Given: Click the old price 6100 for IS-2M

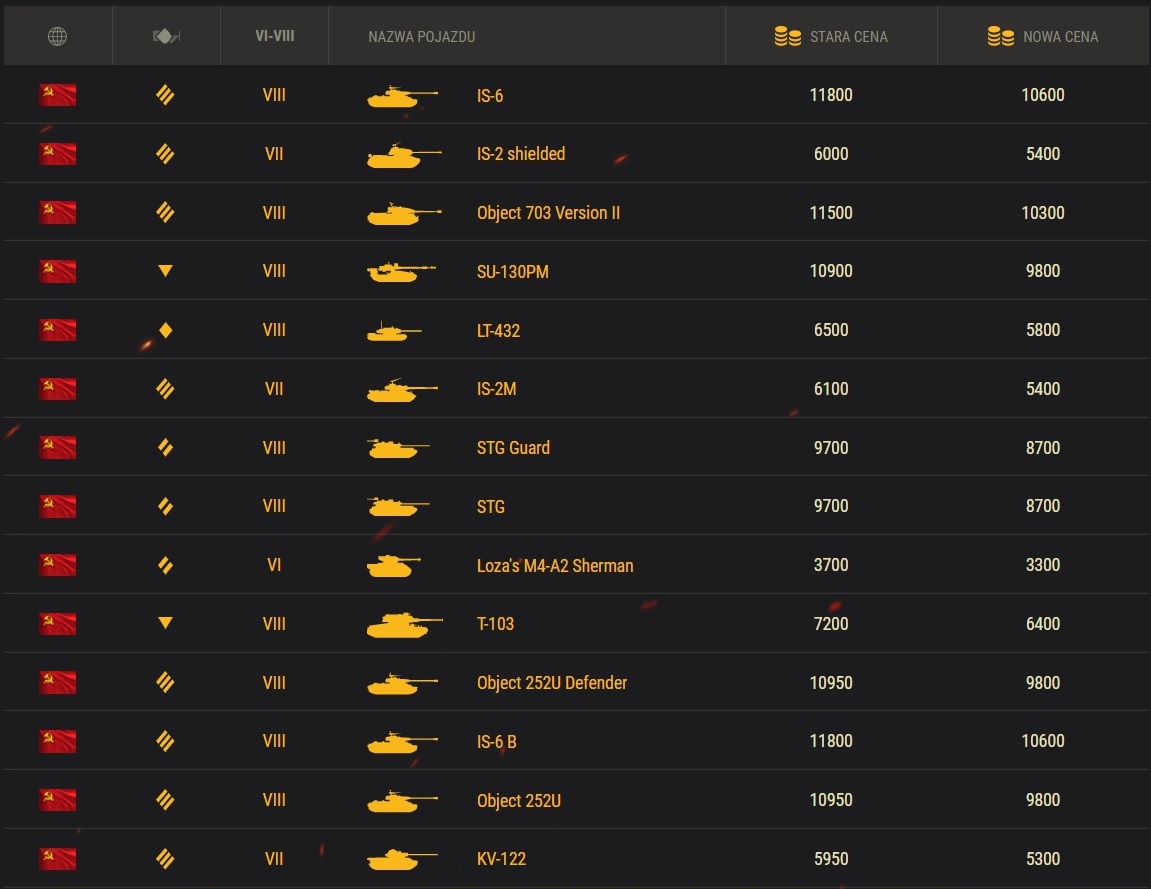Looking at the screenshot, I should [x=831, y=389].
